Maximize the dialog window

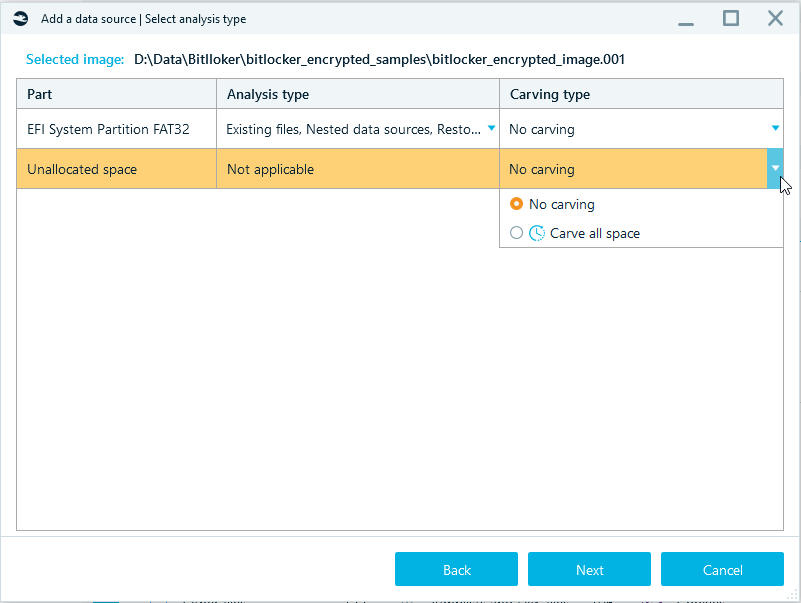(731, 18)
